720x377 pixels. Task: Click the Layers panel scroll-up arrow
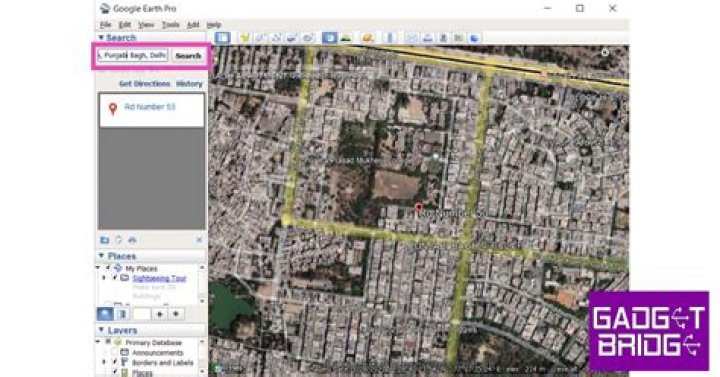point(202,342)
